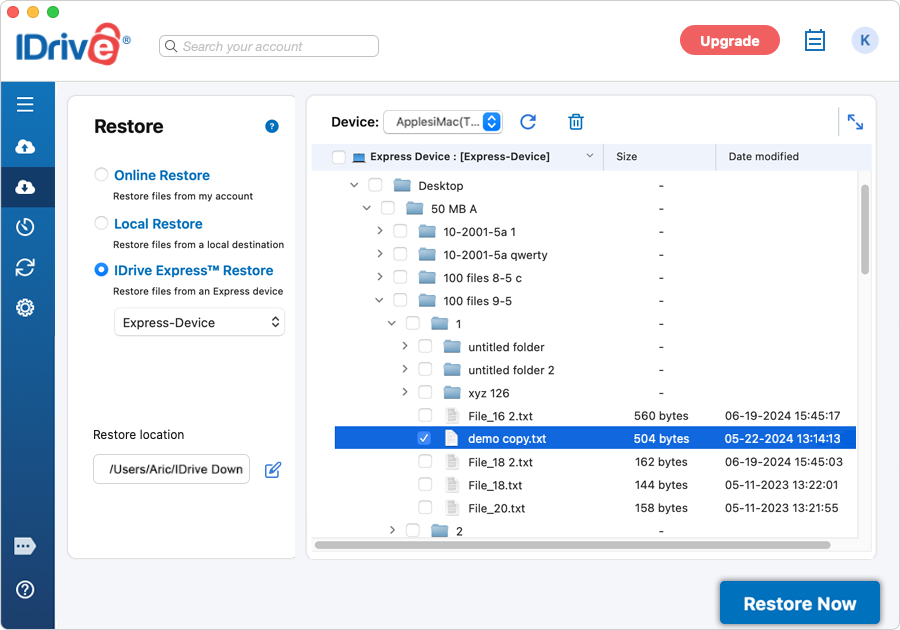Collapse the 100 files 9-5 folder
The height and width of the screenshot is (630, 900).
point(379,300)
